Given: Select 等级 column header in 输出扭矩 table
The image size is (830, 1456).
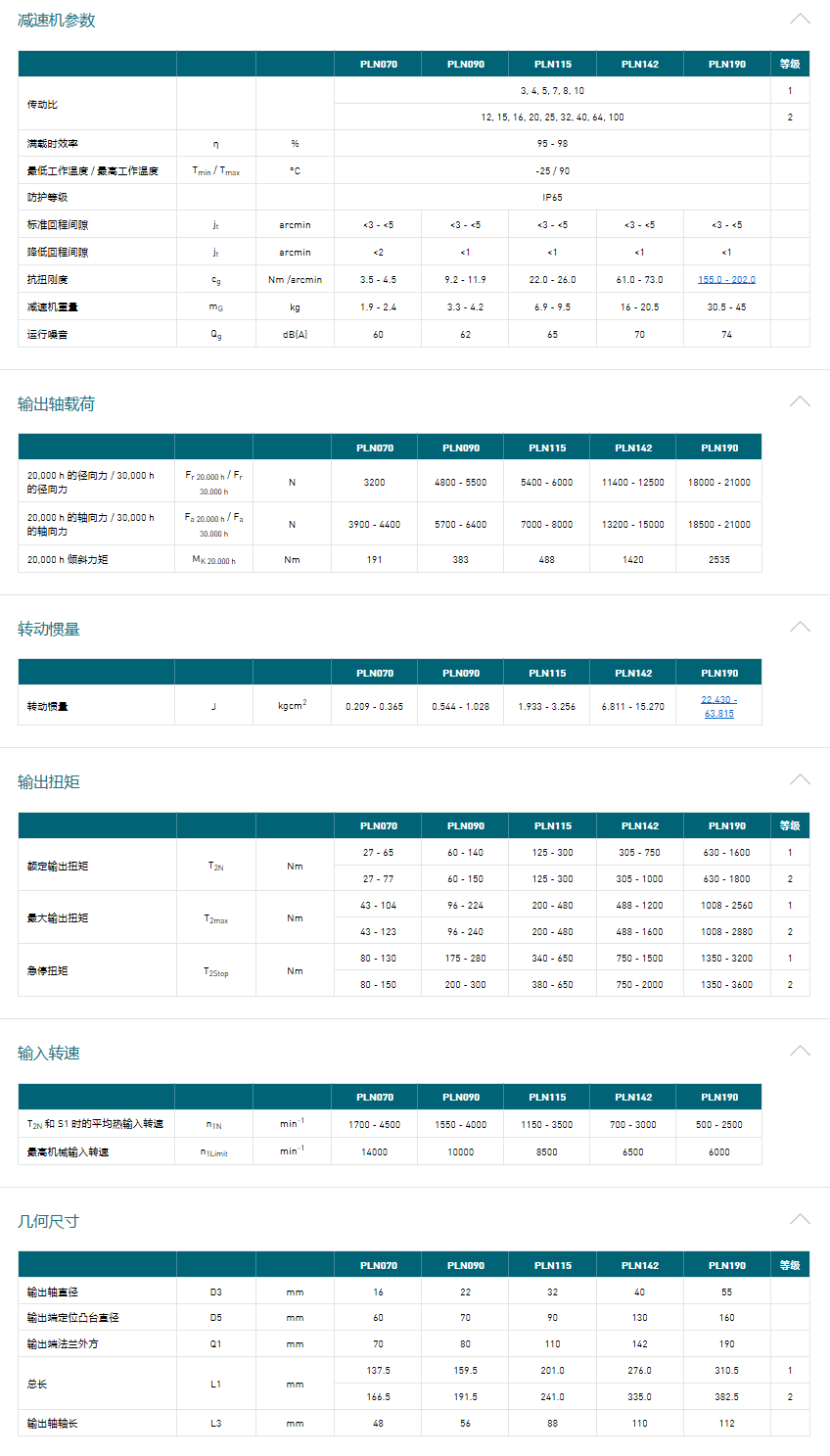Looking at the screenshot, I should tap(790, 826).
